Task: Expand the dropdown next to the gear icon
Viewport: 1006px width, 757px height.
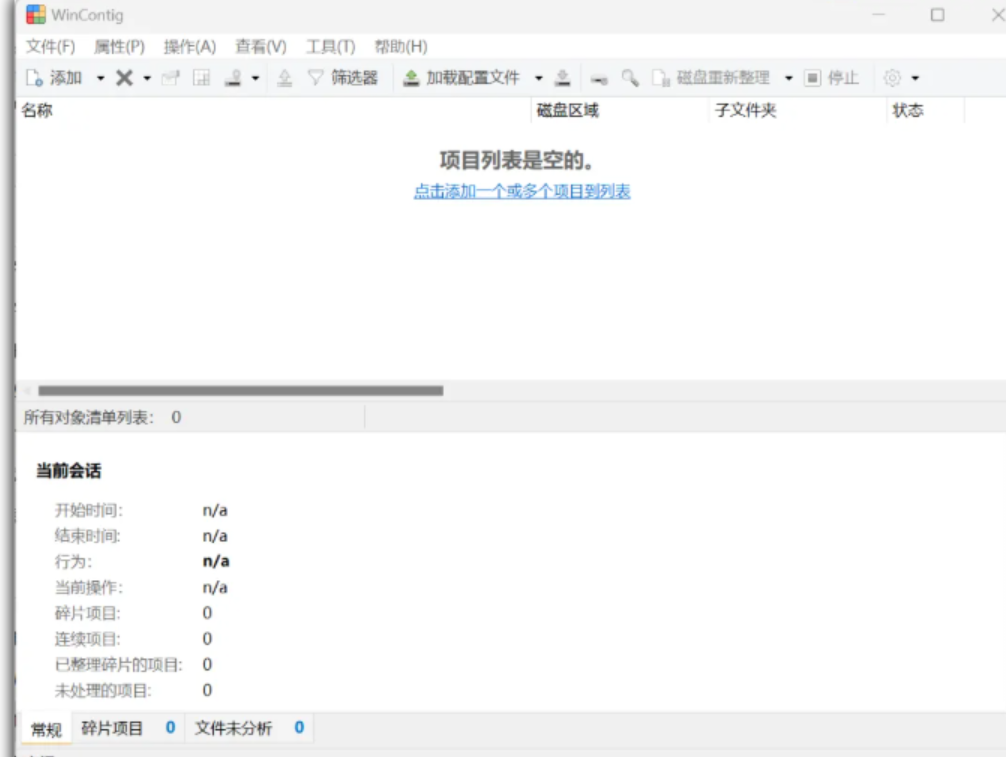Action: click(916, 78)
